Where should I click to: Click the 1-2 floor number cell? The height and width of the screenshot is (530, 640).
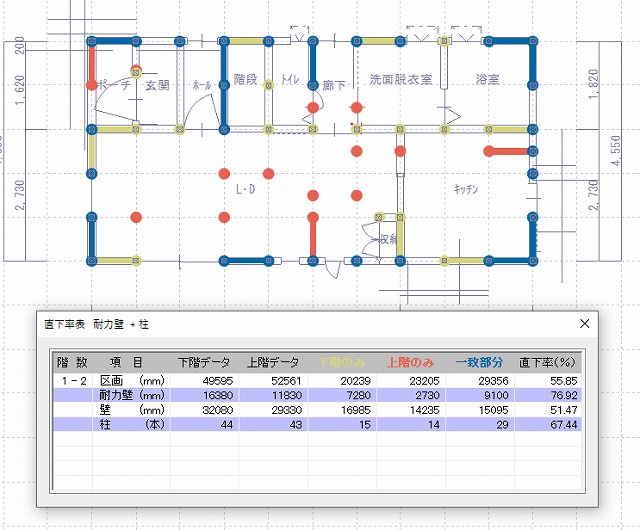[x=74, y=381]
